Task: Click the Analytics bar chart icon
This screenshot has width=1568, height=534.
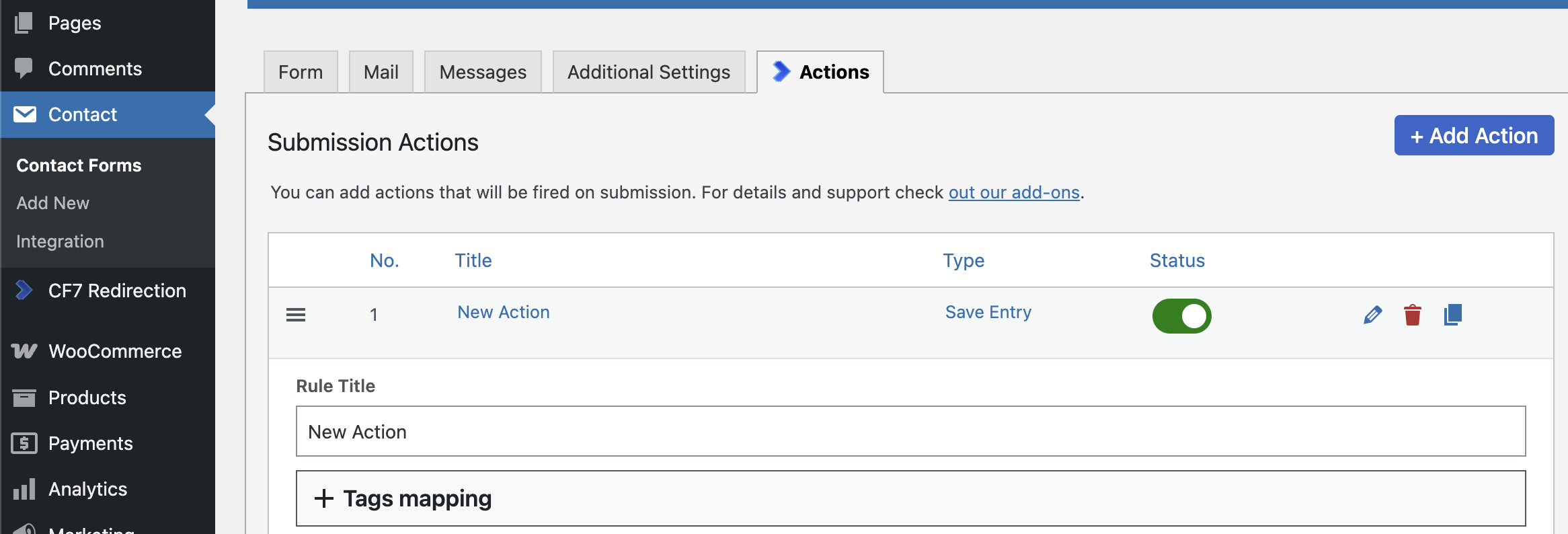Action: click(24, 489)
